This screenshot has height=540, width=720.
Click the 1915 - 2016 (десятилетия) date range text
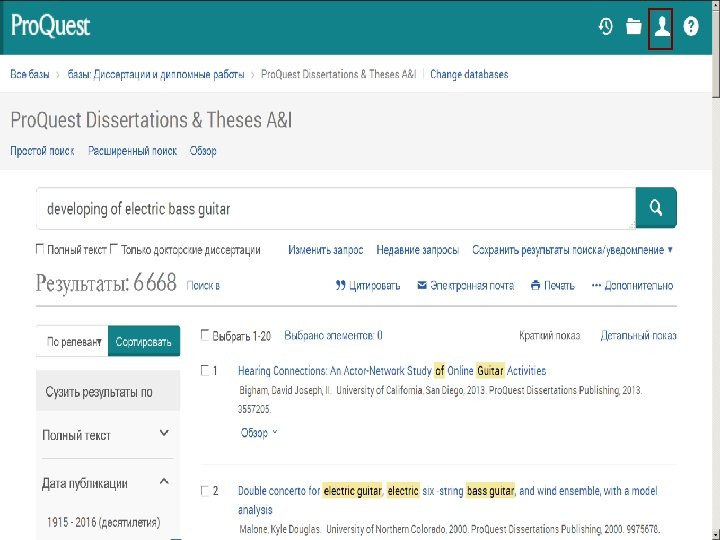click(x=103, y=523)
